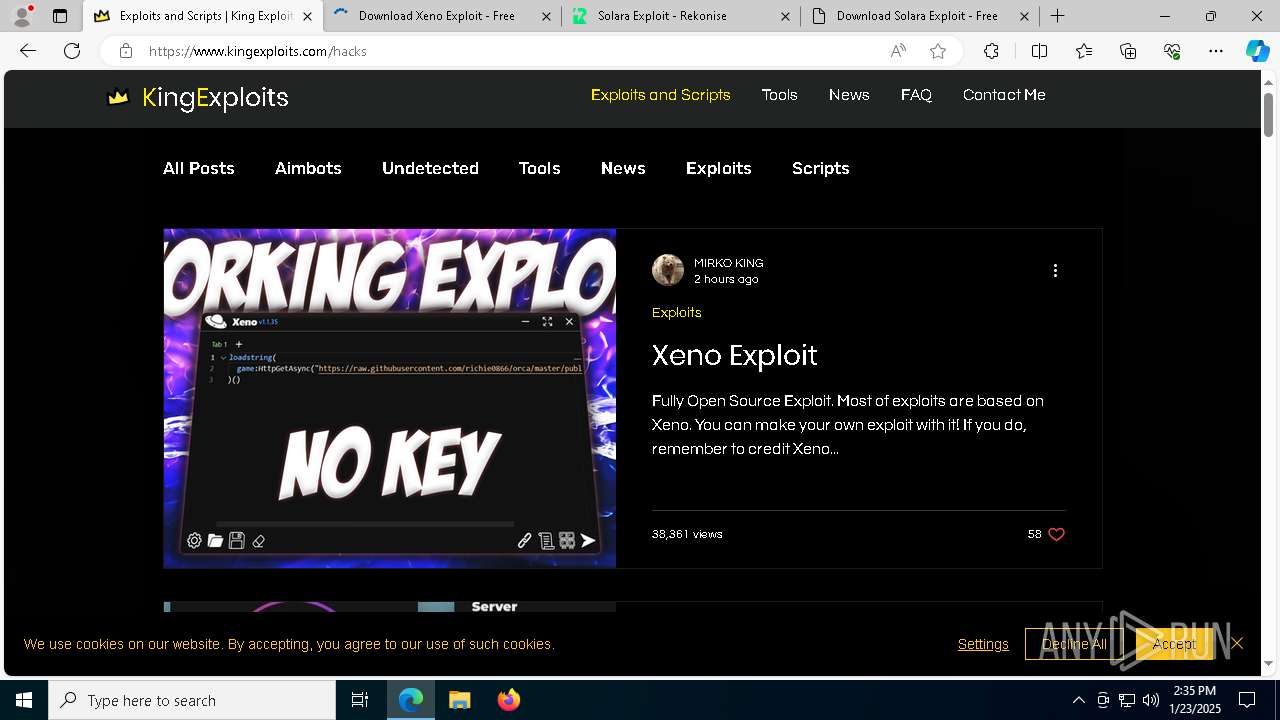1280x720 pixels.
Task: Open the Xeno Exploit post thumbnail
Action: tap(390, 398)
